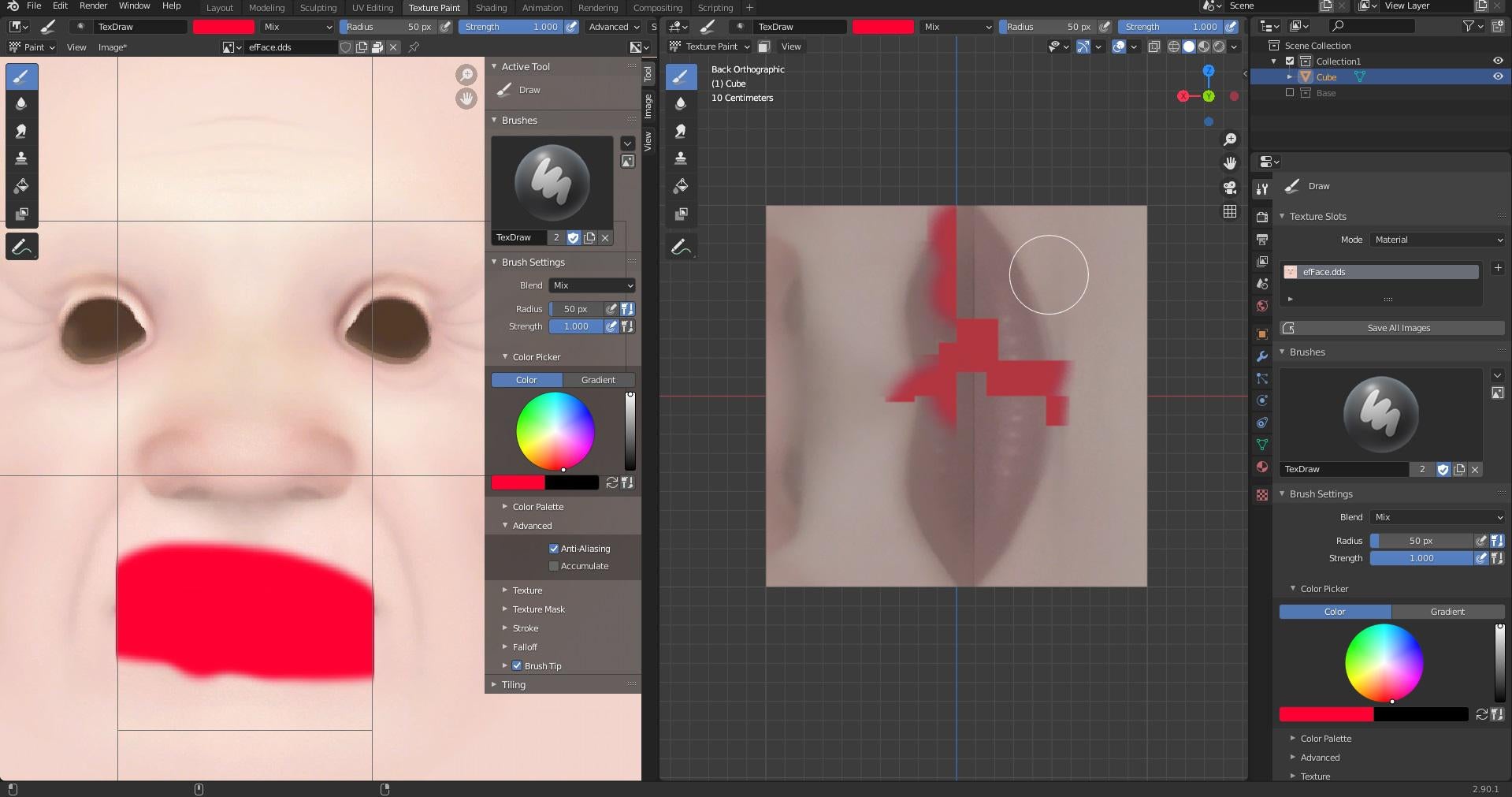Select Fill tool in image editor toolbar
Screen dimensions: 1512x797
tap(21, 186)
